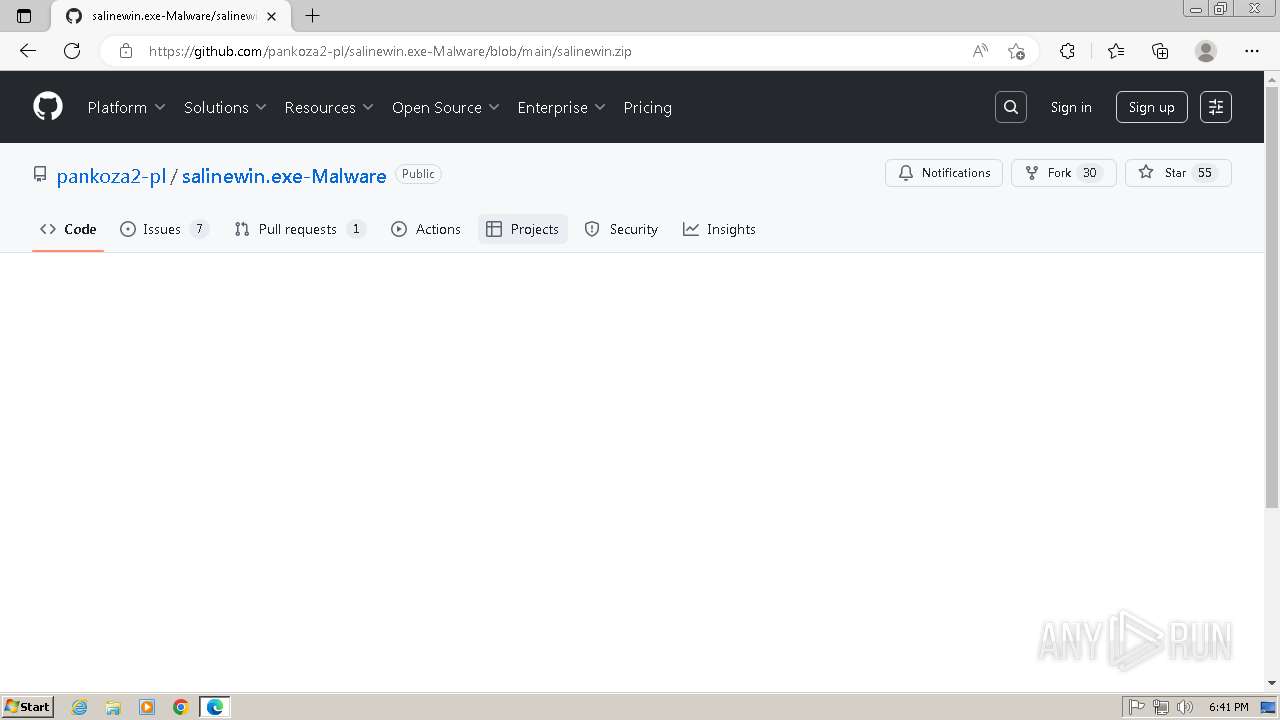Open GitHub search magnifier button
Image resolution: width=1280 pixels, height=720 pixels.
click(x=1011, y=107)
